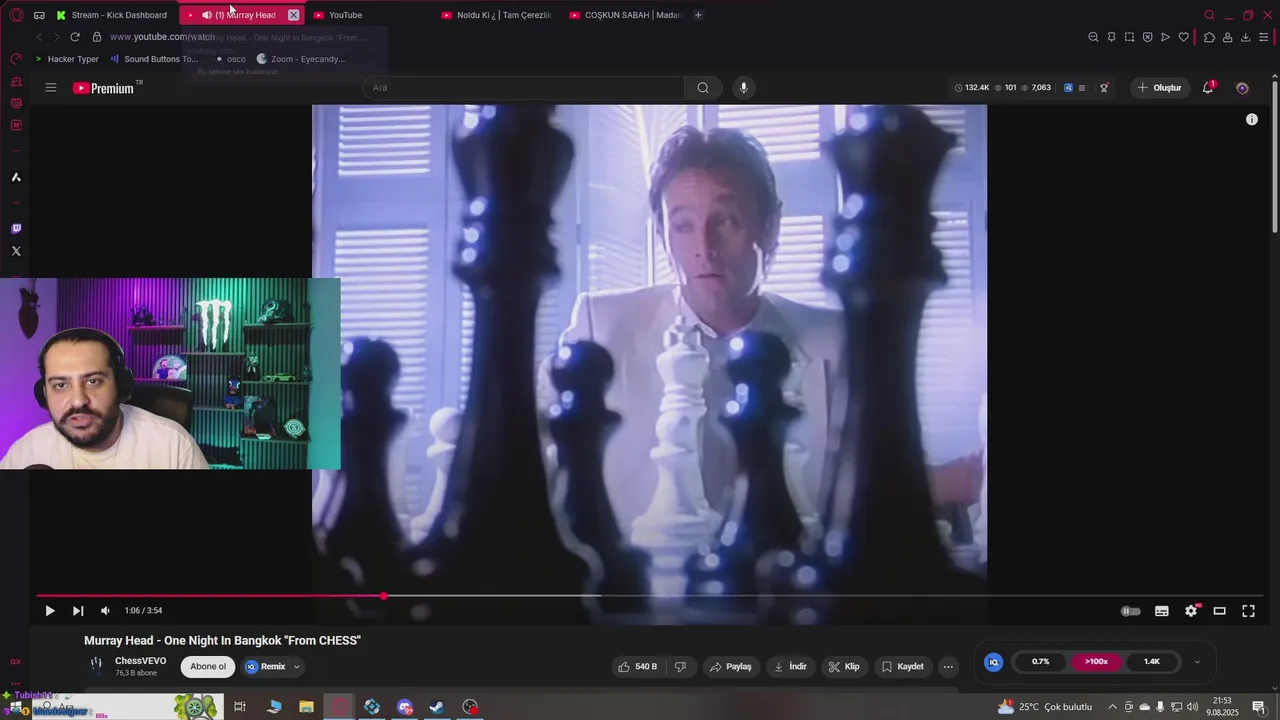Open Steam from the taskbar

click(437, 707)
